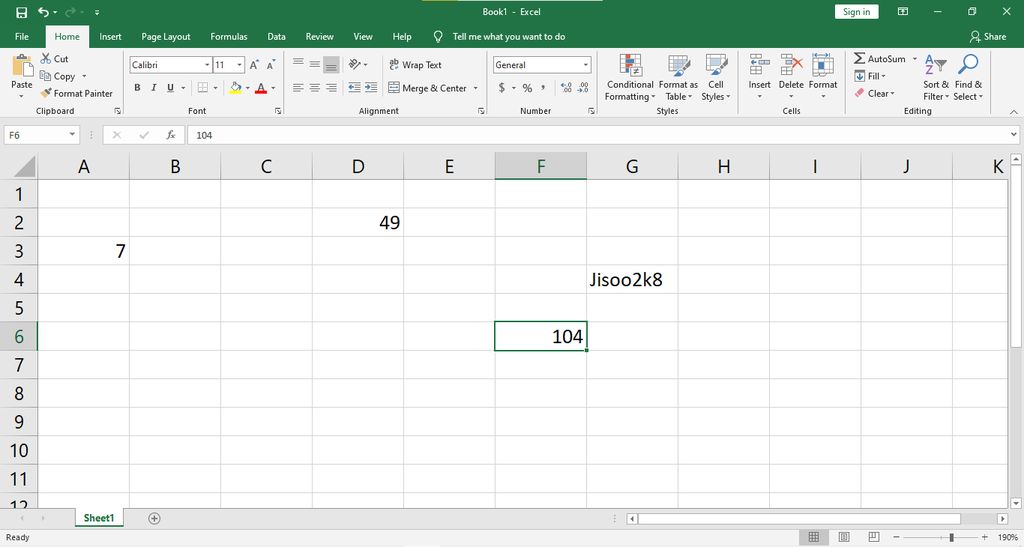The width and height of the screenshot is (1024, 547).
Task: Undo the last action
Action: coord(43,12)
